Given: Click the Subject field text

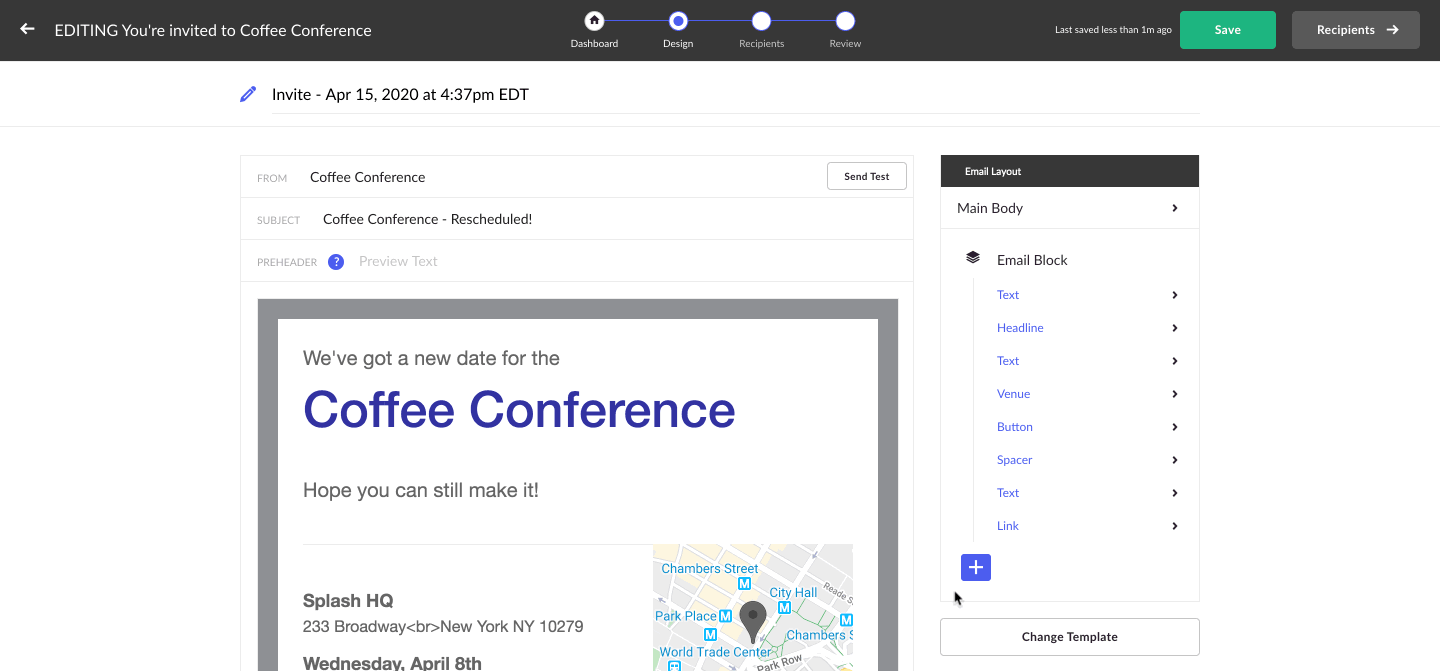Looking at the screenshot, I should point(427,219).
